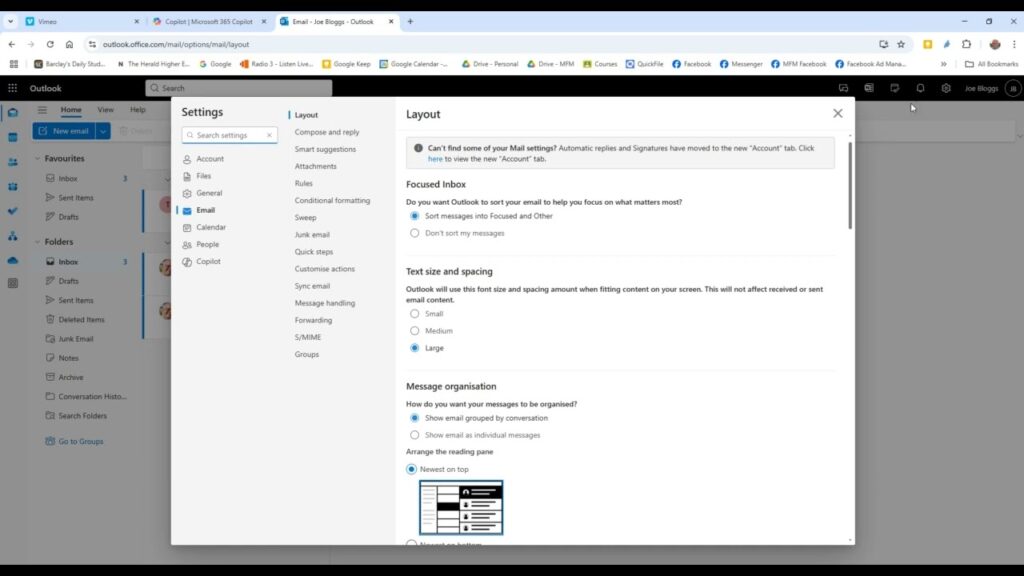Select Don't sort my messages
The image size is (1024, 576).
pyautogui.click(x=415, y=233)
